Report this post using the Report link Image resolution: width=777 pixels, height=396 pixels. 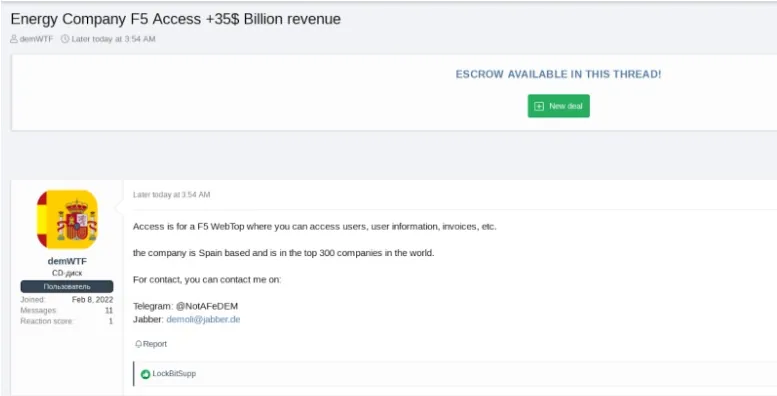point(155,344)
